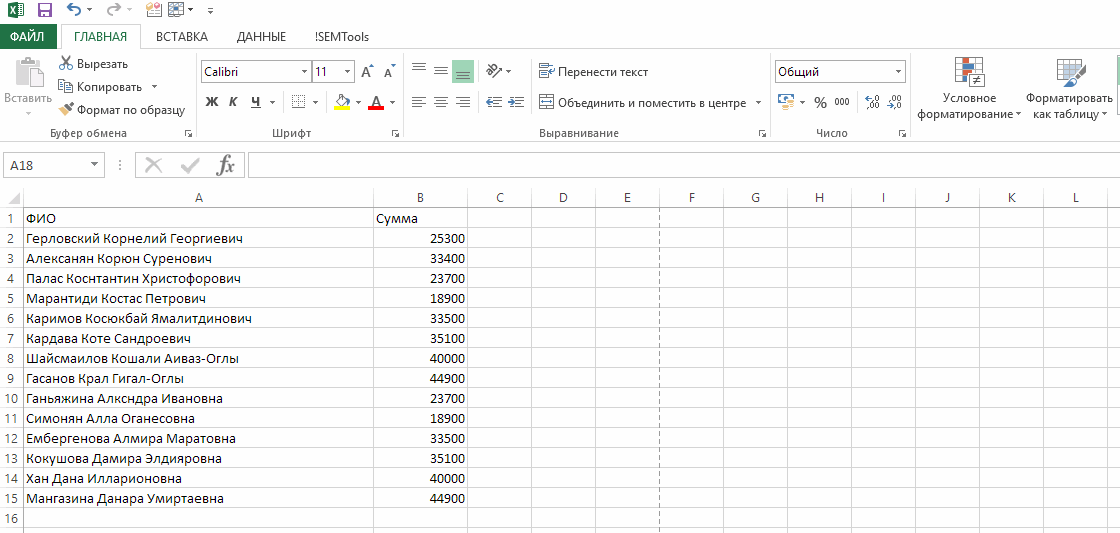Open the Calibri font name dropdown

pos(305,71)
